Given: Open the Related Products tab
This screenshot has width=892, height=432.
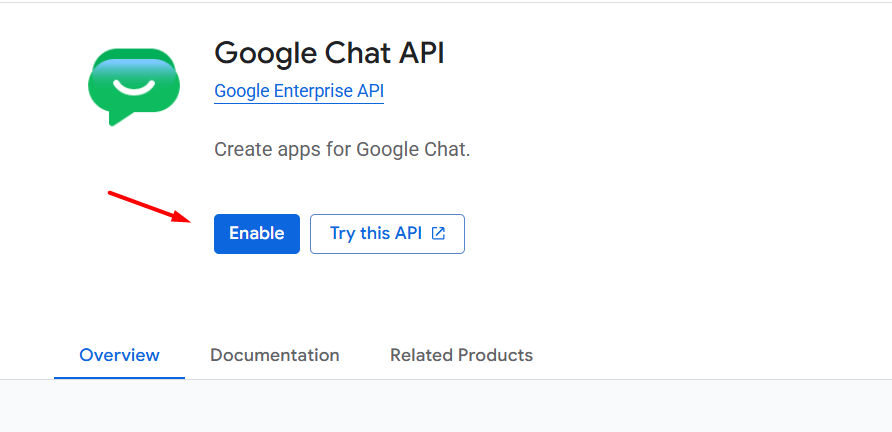Looking at the screenshot, I should coord(461,356).
